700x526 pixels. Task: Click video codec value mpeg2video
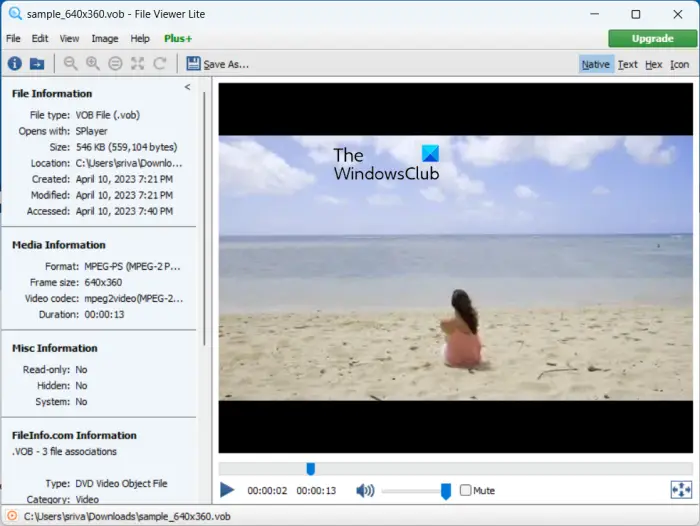[x=133, y=298]
